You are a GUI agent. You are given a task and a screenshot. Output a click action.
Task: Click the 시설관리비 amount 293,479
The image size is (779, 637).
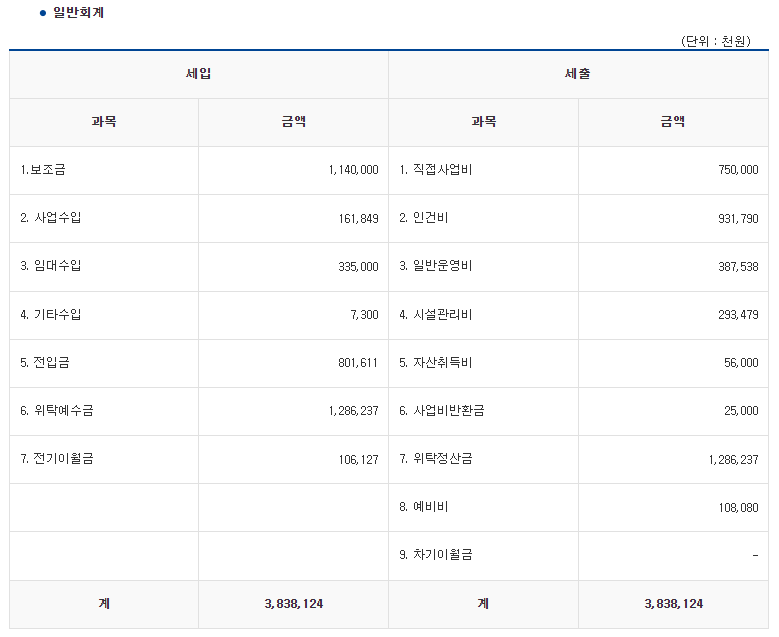click(738, 315)
